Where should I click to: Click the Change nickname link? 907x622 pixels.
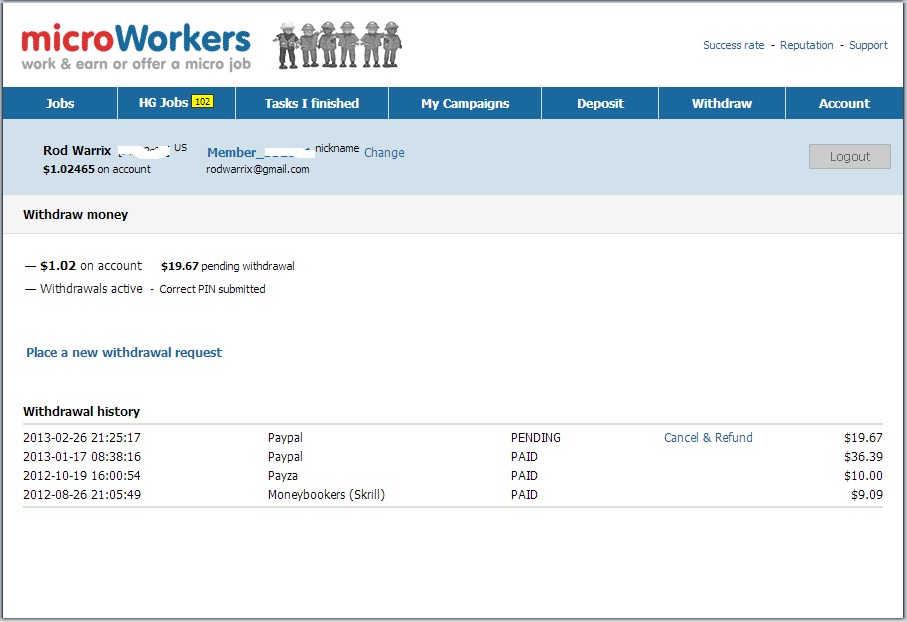(384, 153)
